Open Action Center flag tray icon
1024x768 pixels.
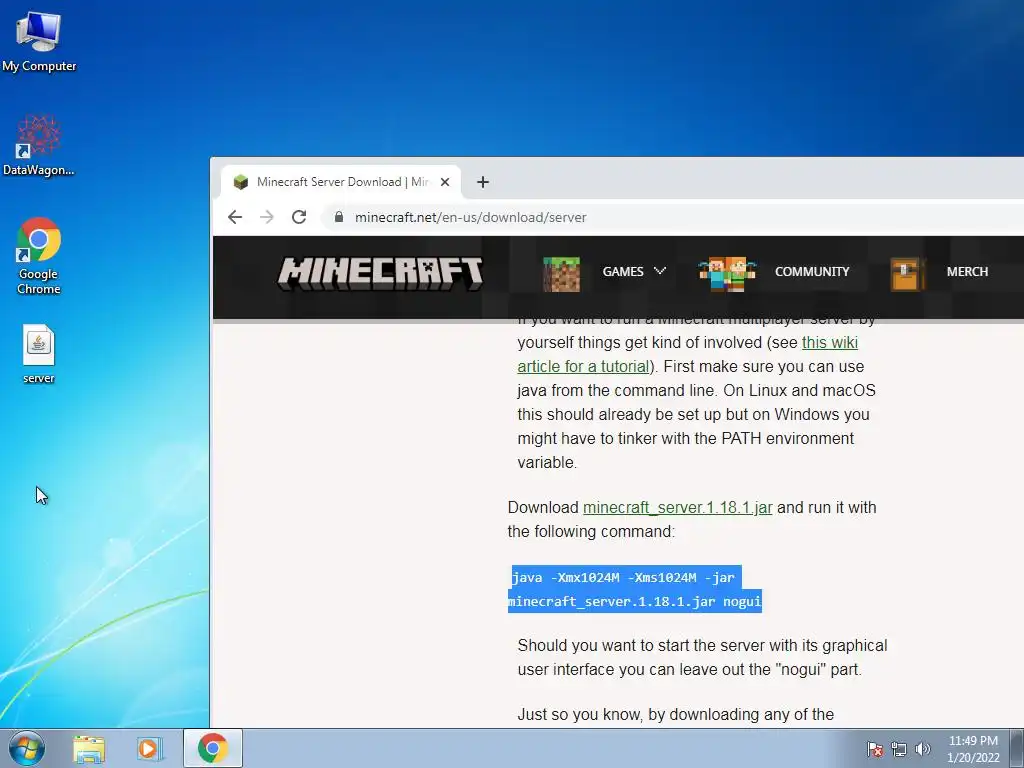point(874,749)
